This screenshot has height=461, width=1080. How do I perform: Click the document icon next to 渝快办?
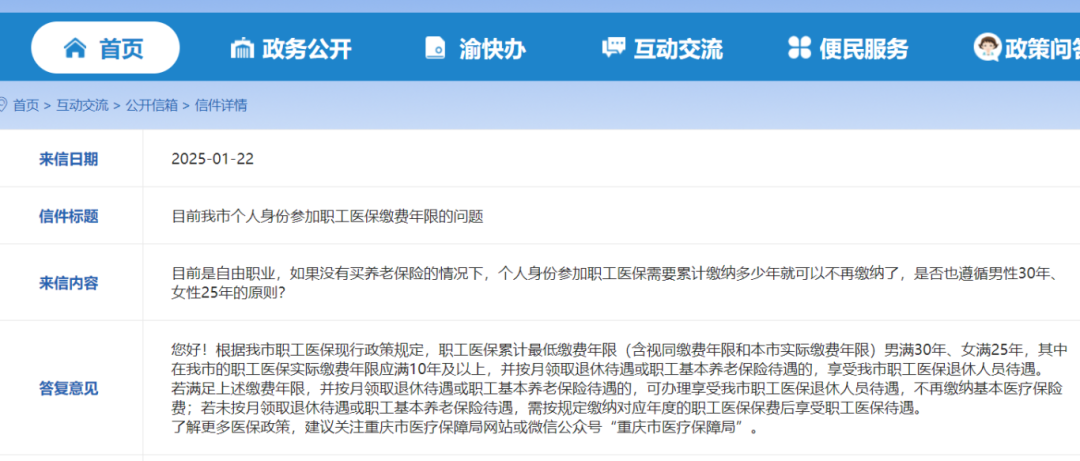click(x=436, y=48)
